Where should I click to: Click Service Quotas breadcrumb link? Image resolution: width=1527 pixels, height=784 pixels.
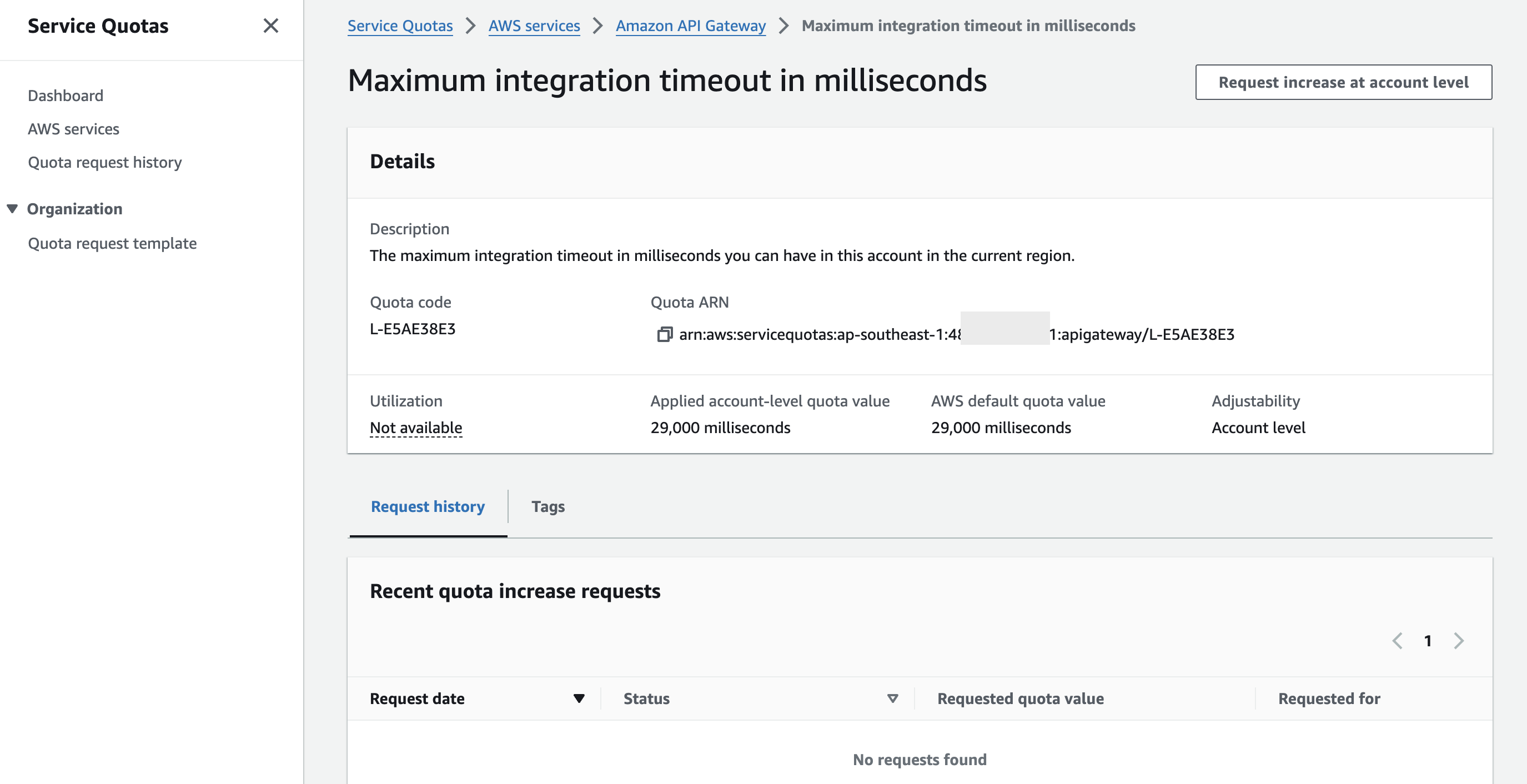pyautogui.click(x=400, y=26)
